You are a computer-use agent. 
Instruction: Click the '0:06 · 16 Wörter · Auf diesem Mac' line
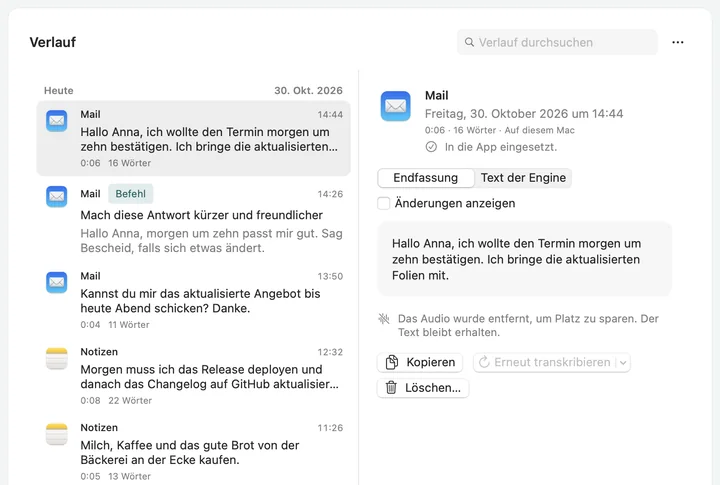coord(500,130)
